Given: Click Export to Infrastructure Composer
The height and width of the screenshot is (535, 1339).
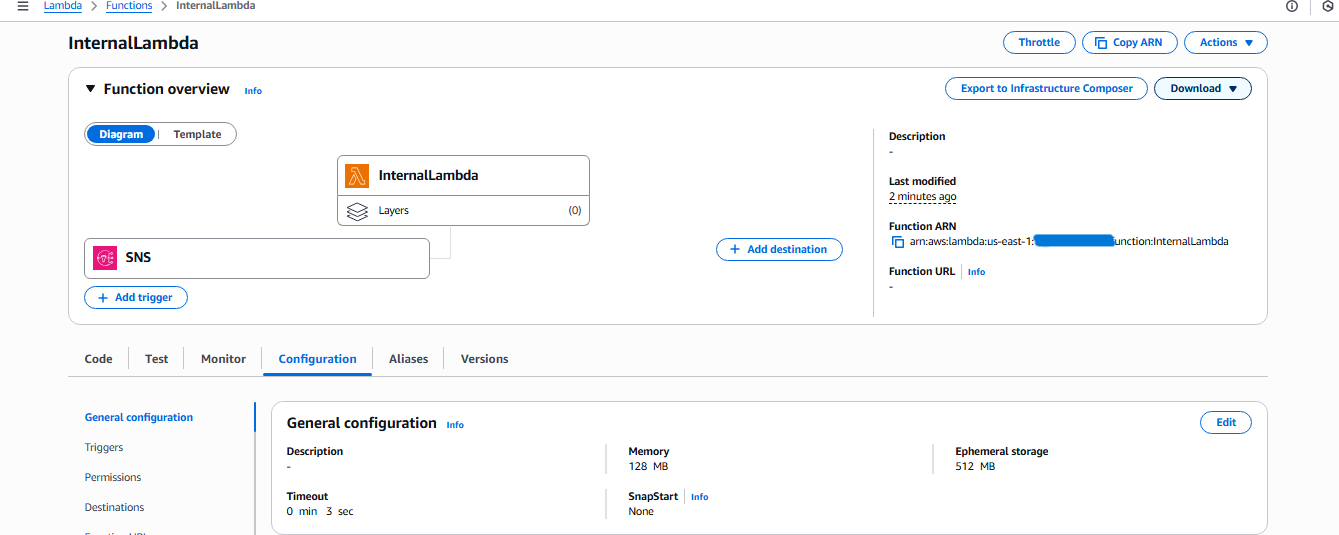Looking at the screenshot, I should click(1046, 89).
